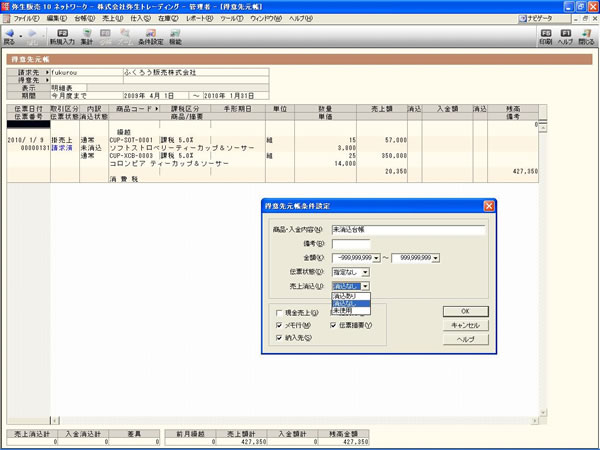
Task: Open the 金額 maximum value dropdown arrow
Action: (436, 258)
